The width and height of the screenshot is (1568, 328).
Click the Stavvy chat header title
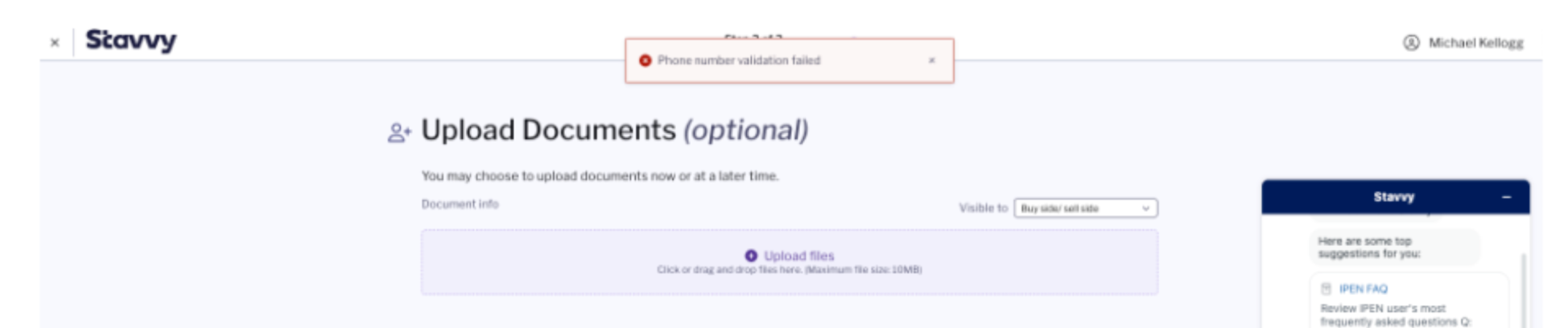pos(1393,197)
